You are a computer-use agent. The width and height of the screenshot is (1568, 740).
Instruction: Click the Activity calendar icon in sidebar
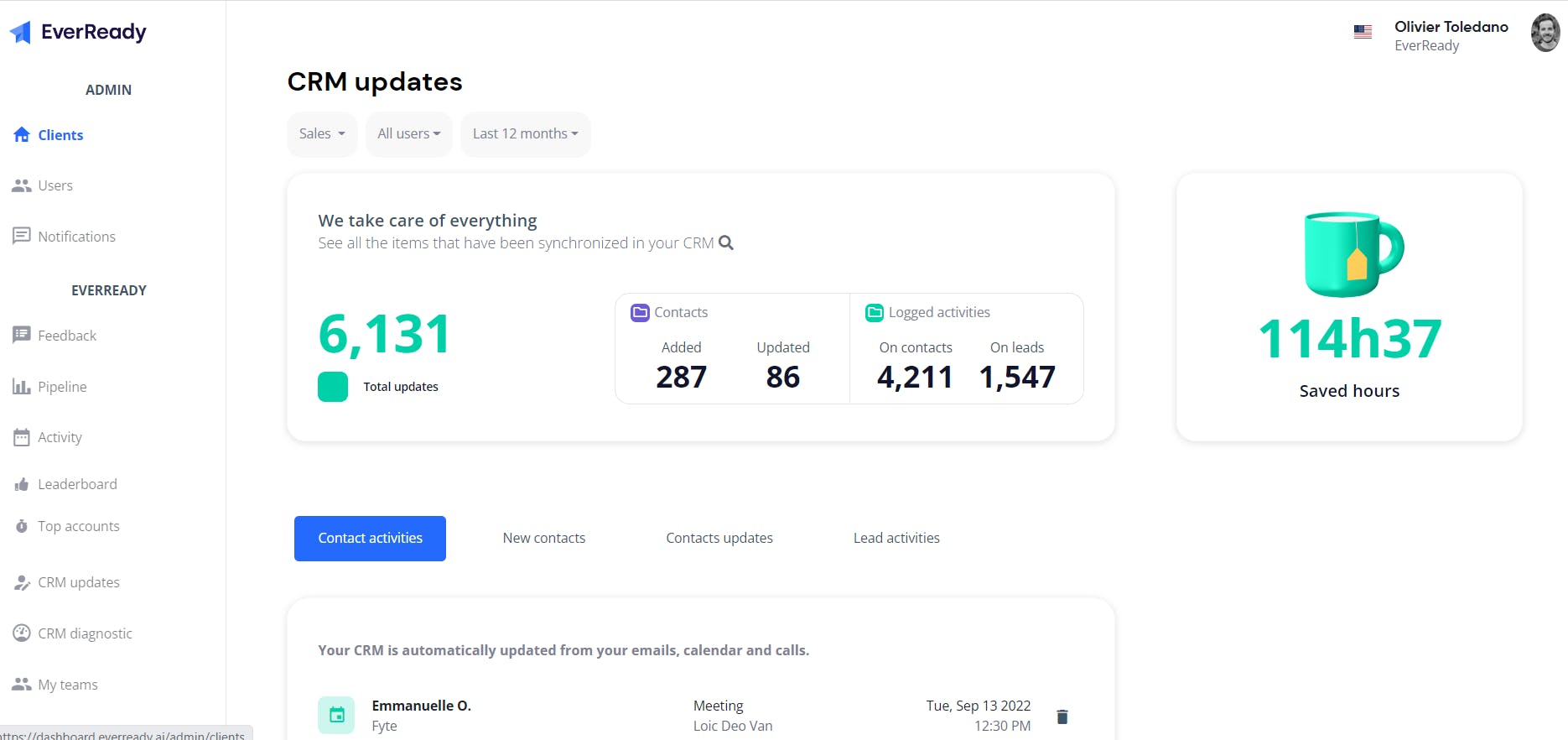22,437
